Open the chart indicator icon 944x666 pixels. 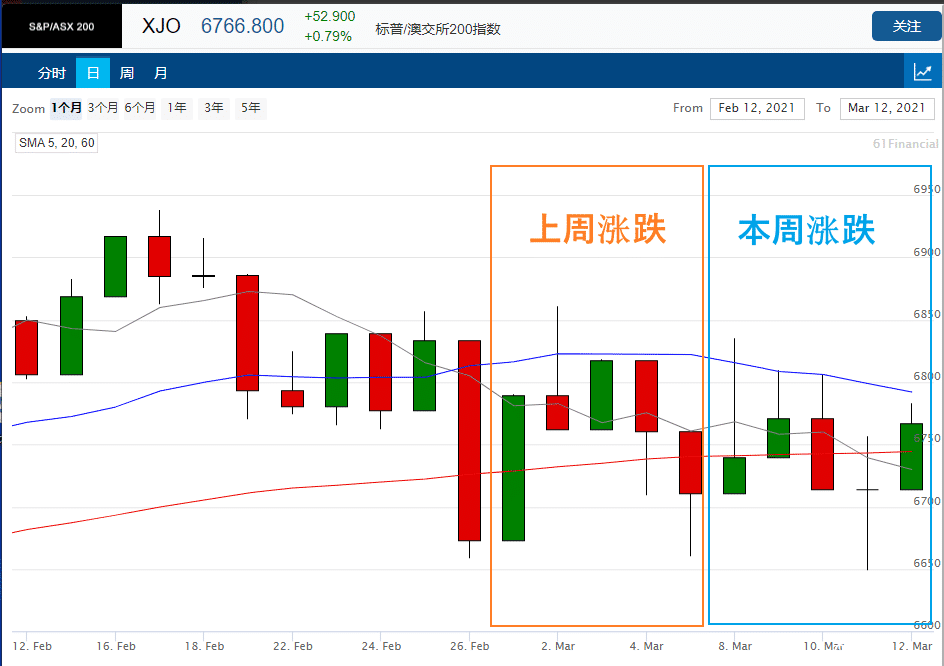pyautogui.click(x=923, y=72)
